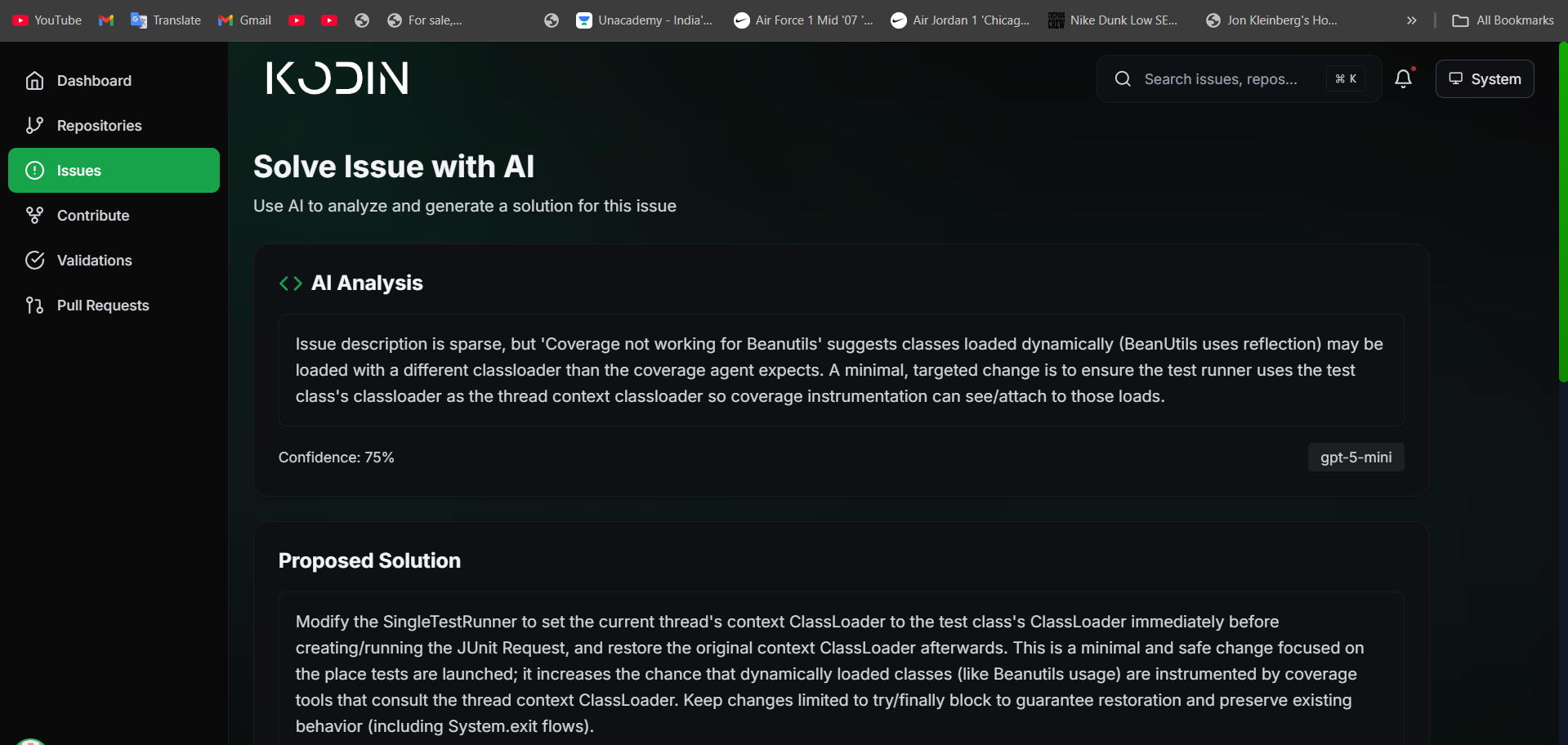
Task: Click the KODIN logo
Action: tap(337, 78)
